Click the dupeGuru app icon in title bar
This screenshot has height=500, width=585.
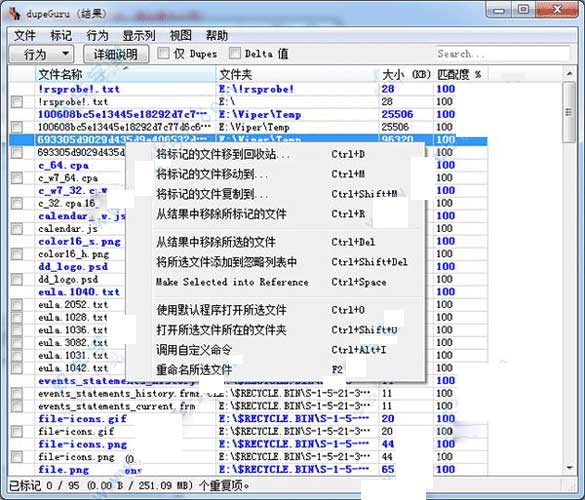14,14
